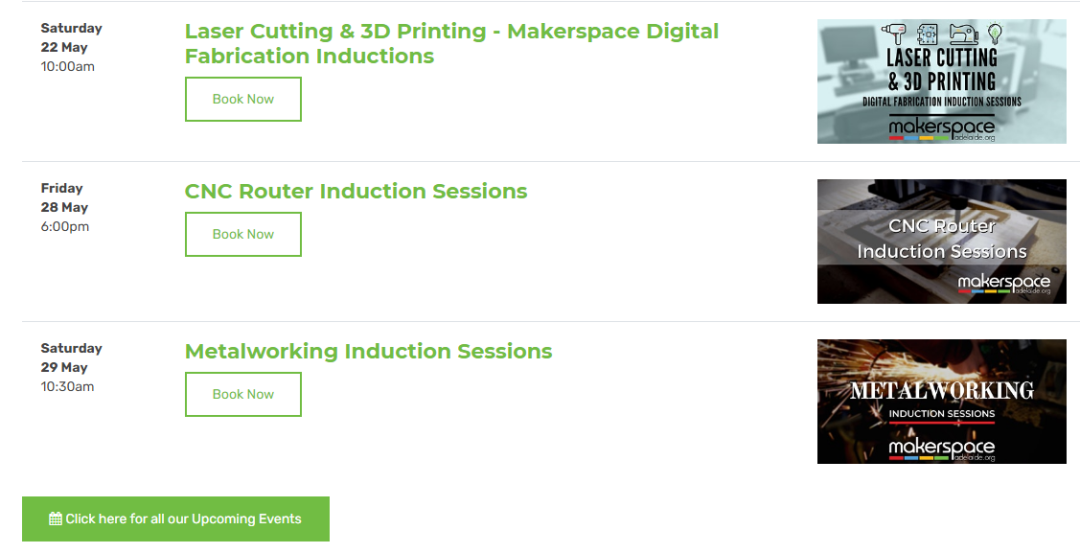
Task: Click makerspace logo in the CNC Router banner
Action: (x=1004, y=284)
